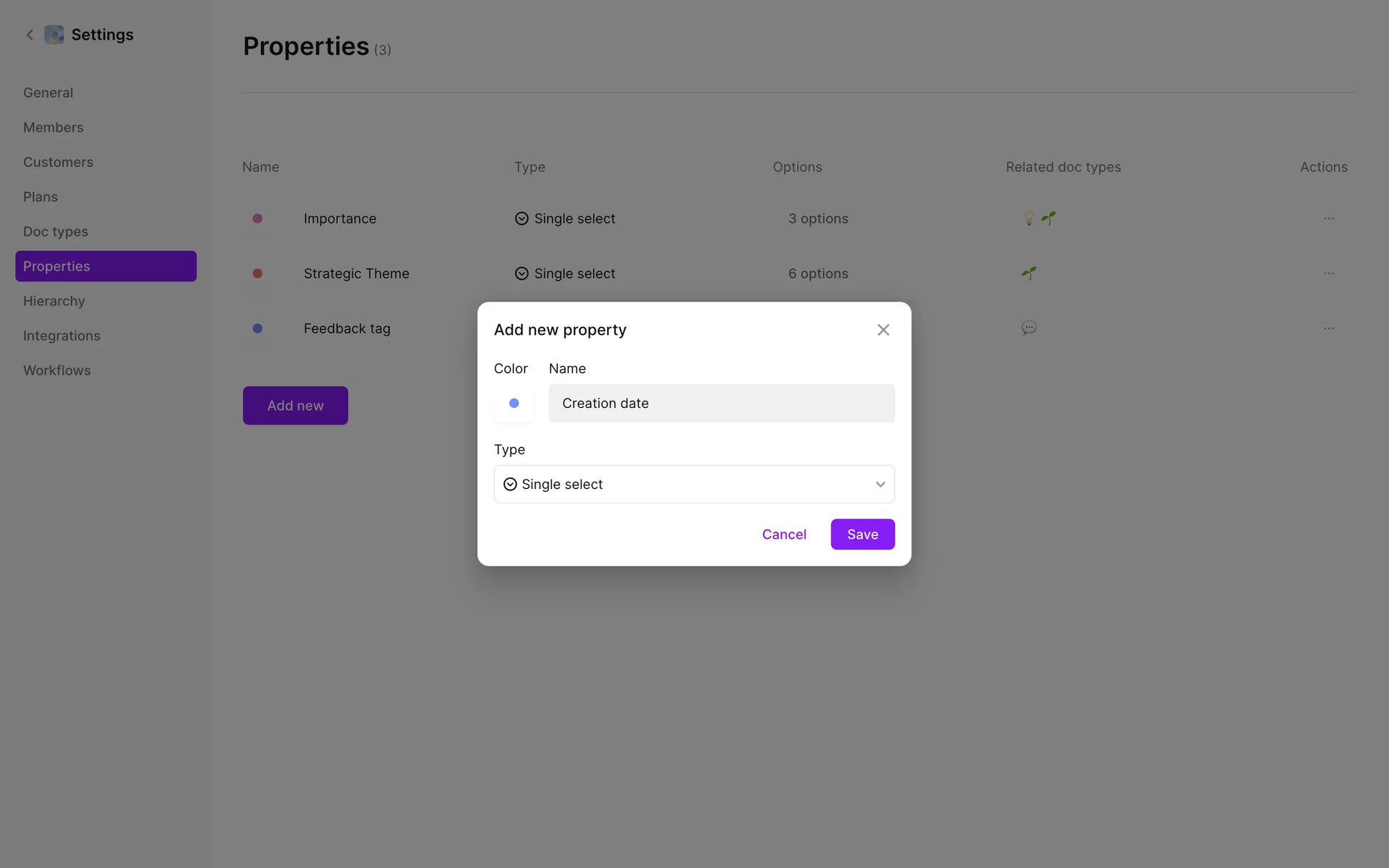Open the actions menu for Strategic Theme
Viewport: 1389px width, 868px height.
[1328, 273]
